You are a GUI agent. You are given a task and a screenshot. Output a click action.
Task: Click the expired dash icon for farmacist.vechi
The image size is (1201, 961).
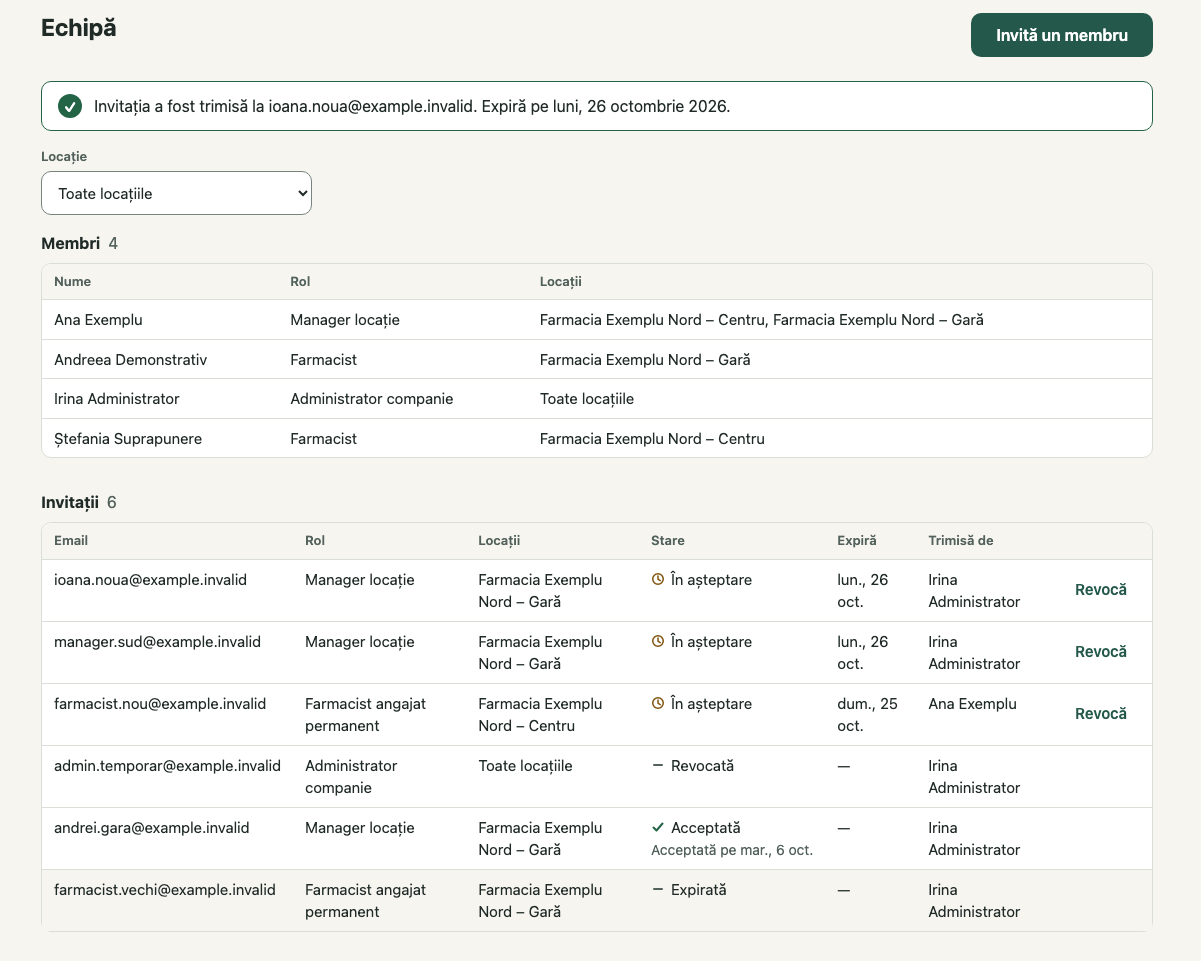(658, 889)
